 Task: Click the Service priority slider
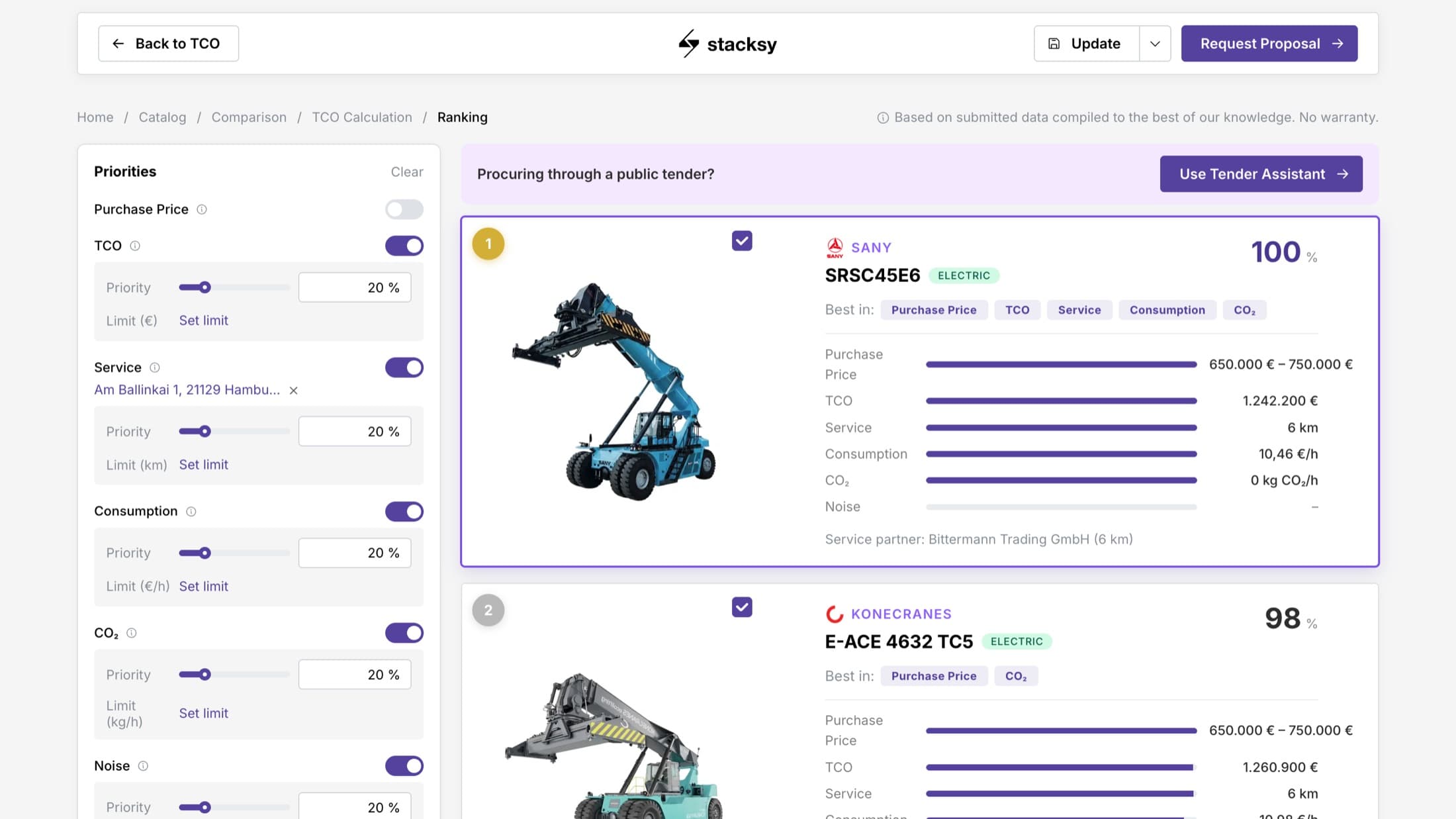click(234, 432)
